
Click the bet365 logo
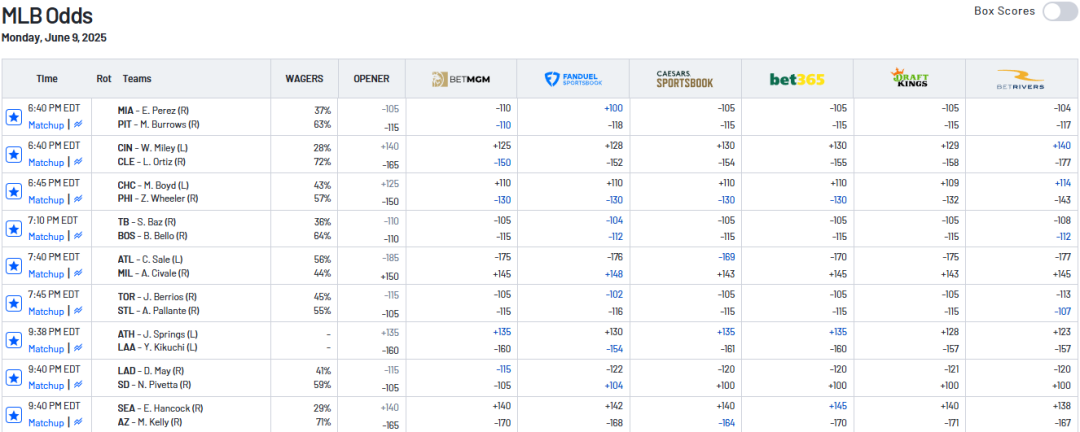(796, 79)
